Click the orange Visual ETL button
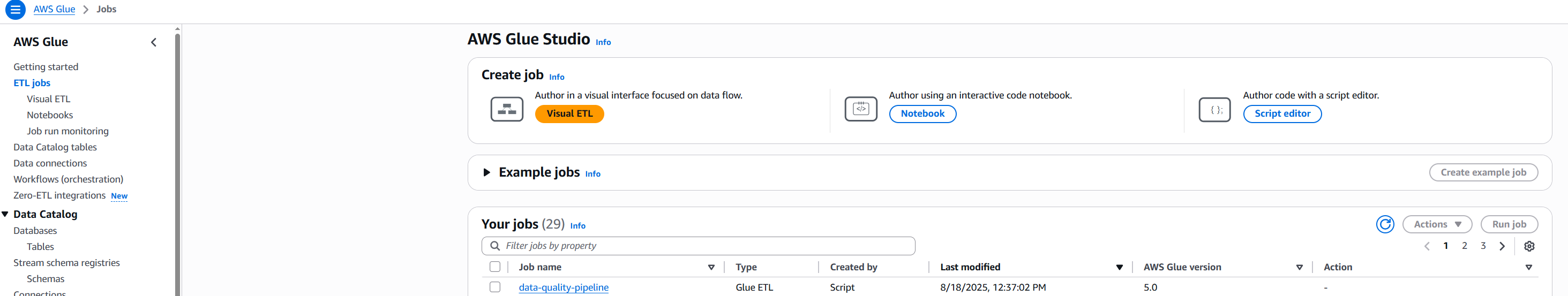The image size is (1568, 296). click(x=569, y=113)
